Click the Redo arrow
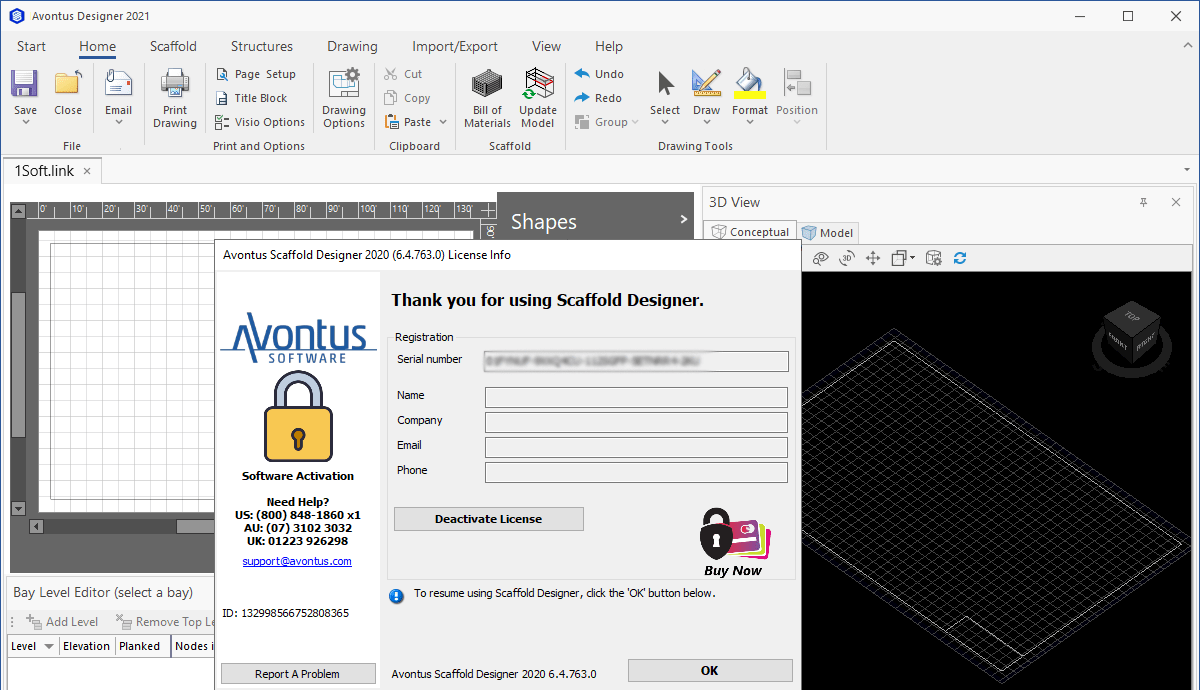The width and height of the screenshot is (1200, 690). [582, 98]
